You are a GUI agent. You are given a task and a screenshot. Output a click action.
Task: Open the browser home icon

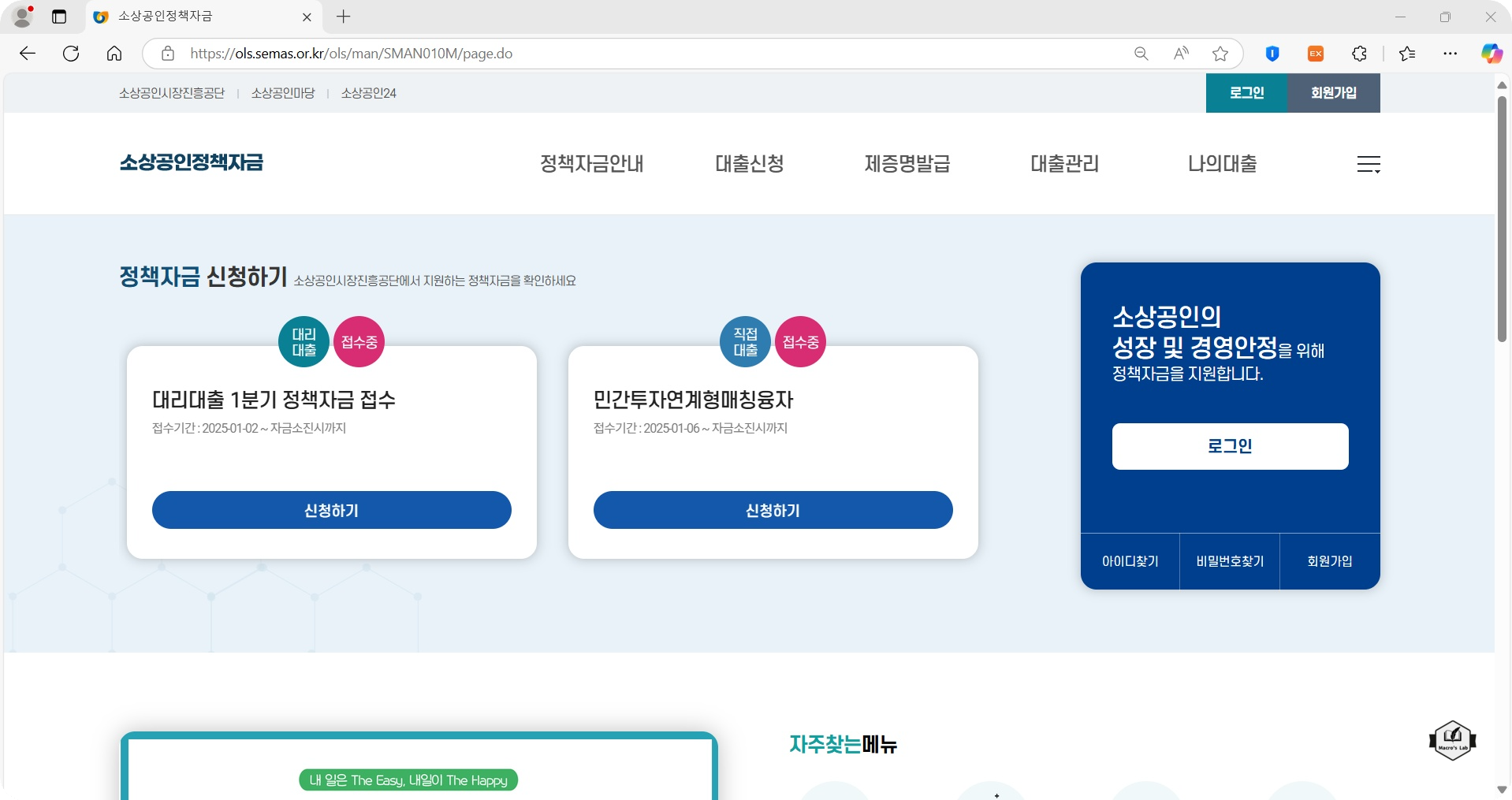coord(114,53)
